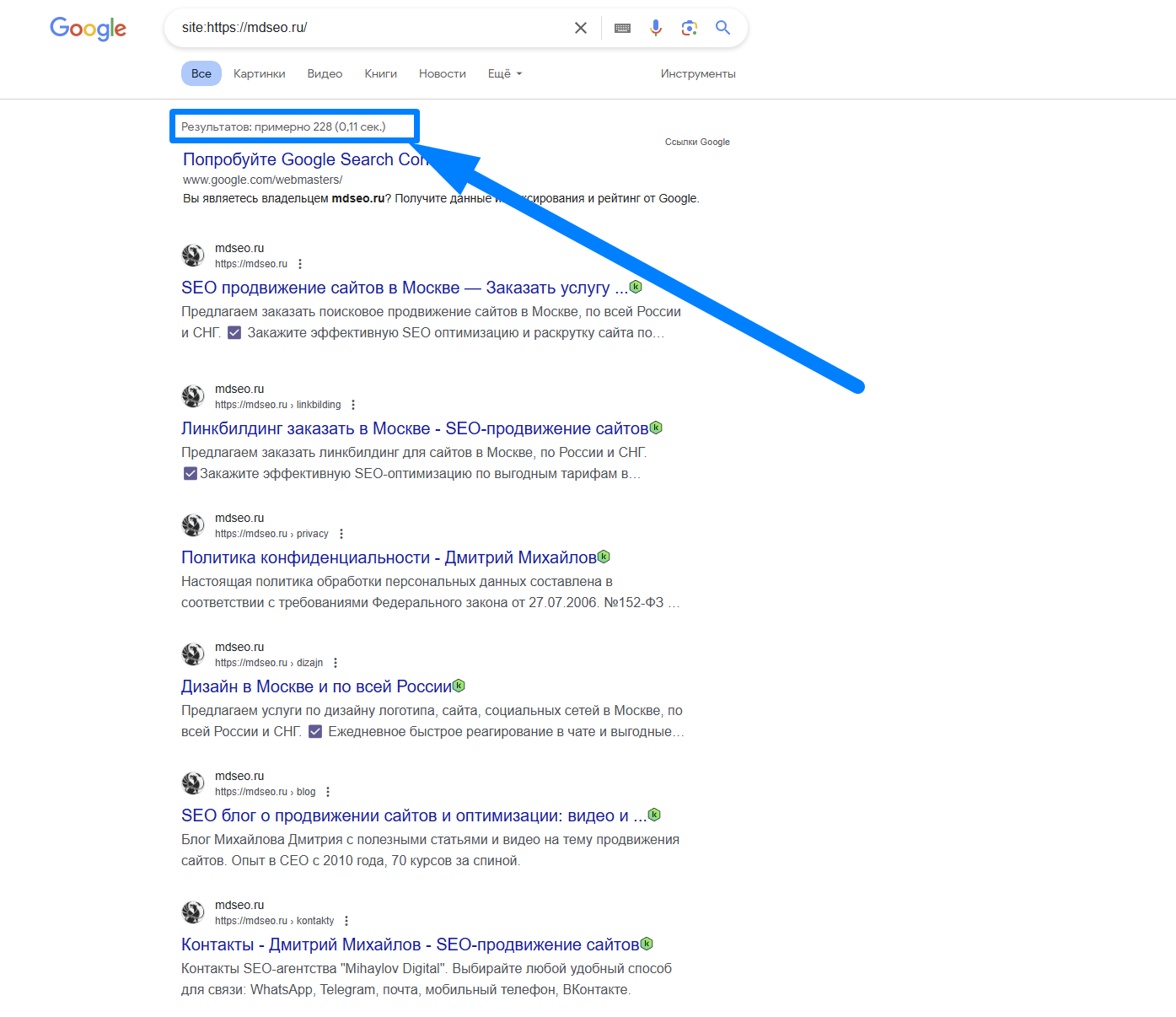The image size is (1176, 1017).
Task: Open three-dot menu for privacy result
Action: click(x=341, y=534)
